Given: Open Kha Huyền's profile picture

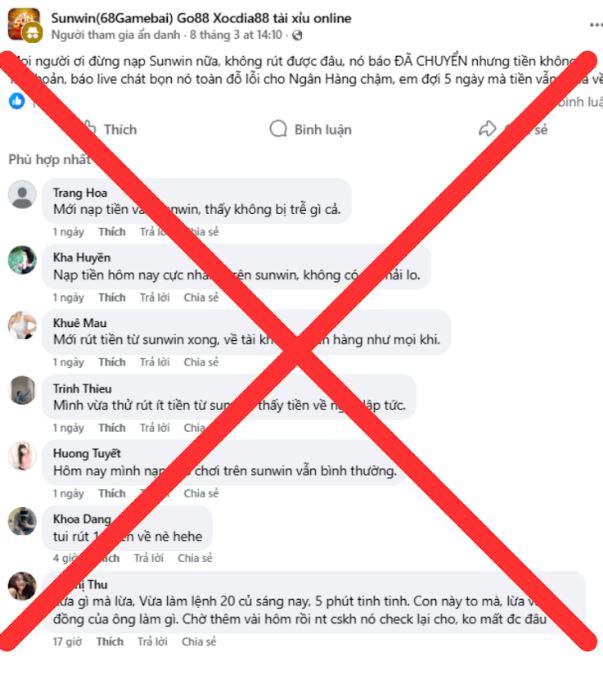Looking at the screenshot, I should coord(22,260).
